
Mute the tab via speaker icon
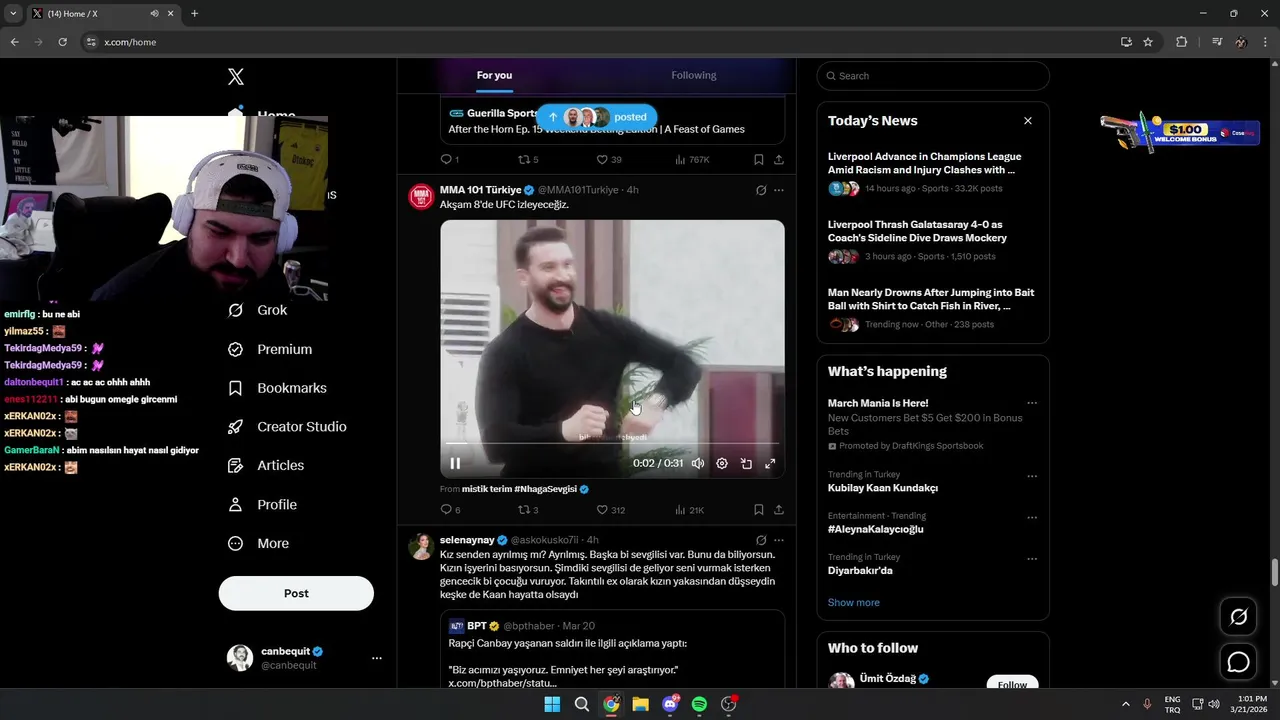[154, 14]
